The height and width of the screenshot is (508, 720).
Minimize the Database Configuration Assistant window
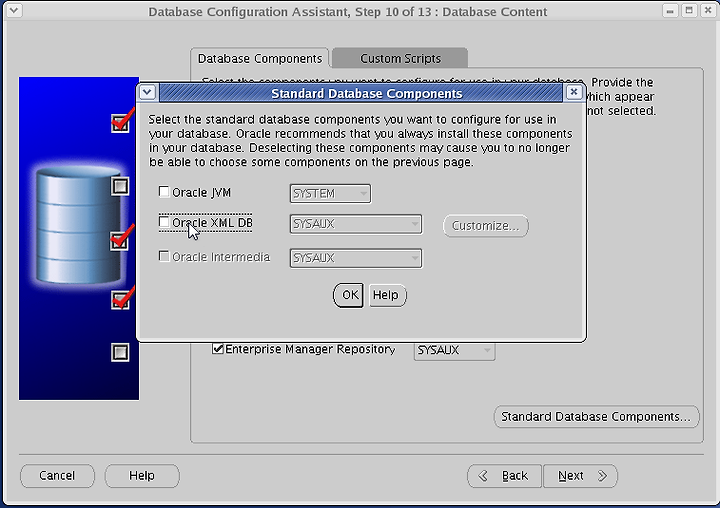(670, 11)
